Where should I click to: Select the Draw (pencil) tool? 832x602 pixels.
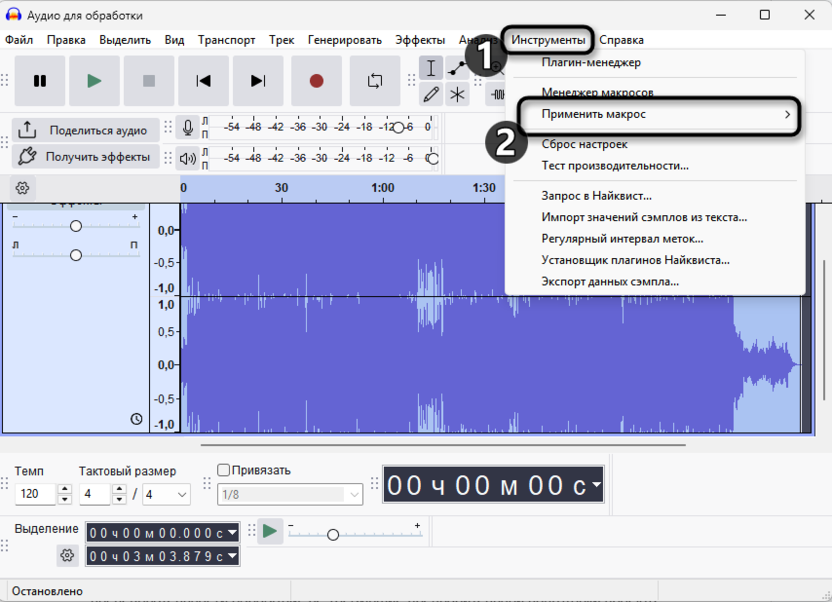[432, 95]
